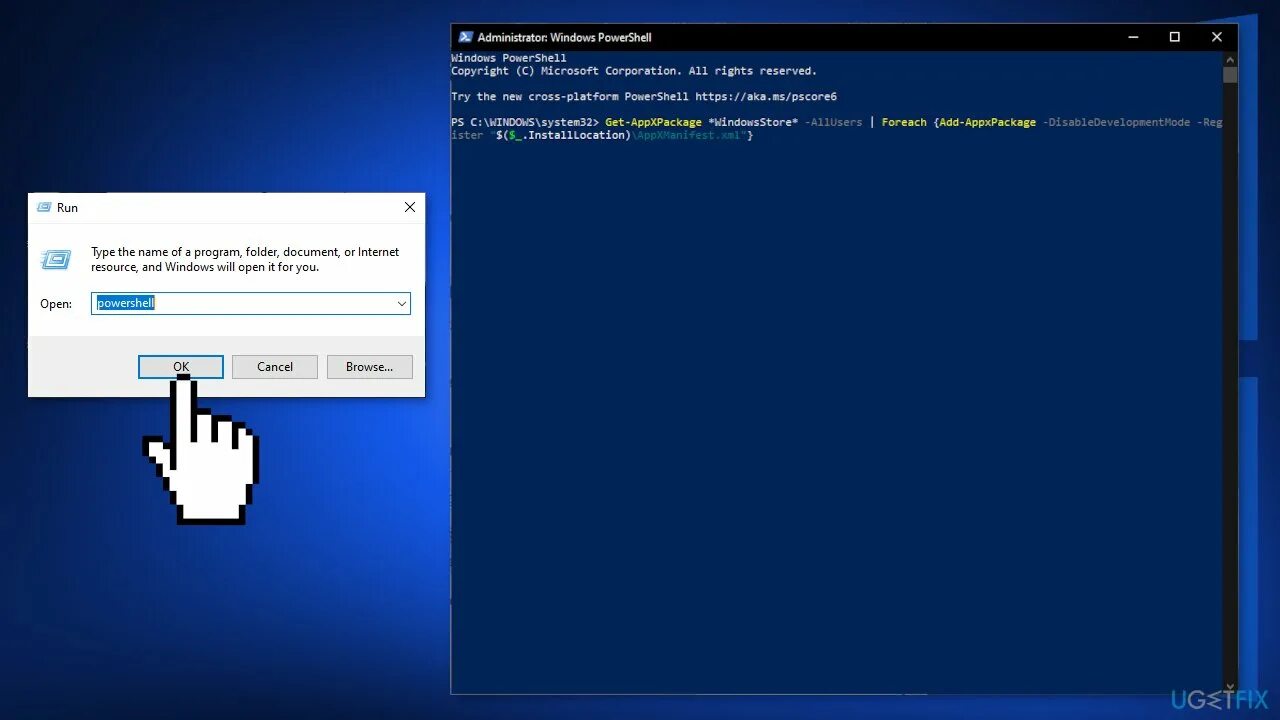Click the 'Type the name of a program' description

coord(245,260)
